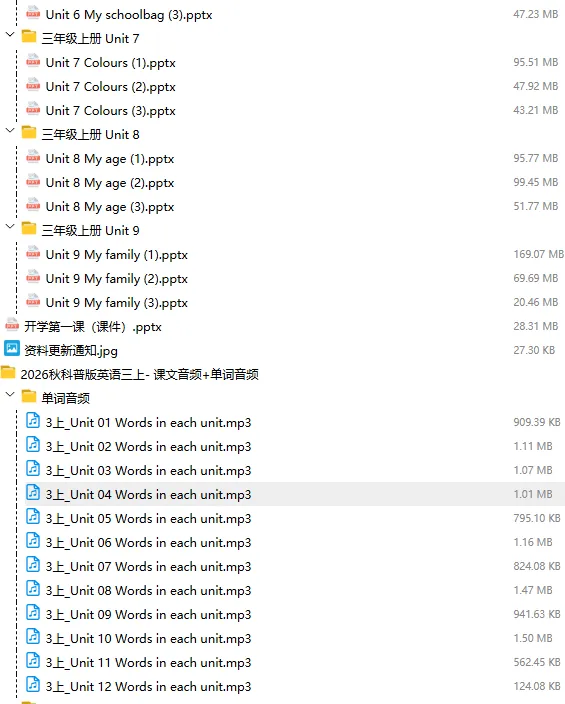Click the audio icon of Unit 08 Words mp3

point(33,589)
